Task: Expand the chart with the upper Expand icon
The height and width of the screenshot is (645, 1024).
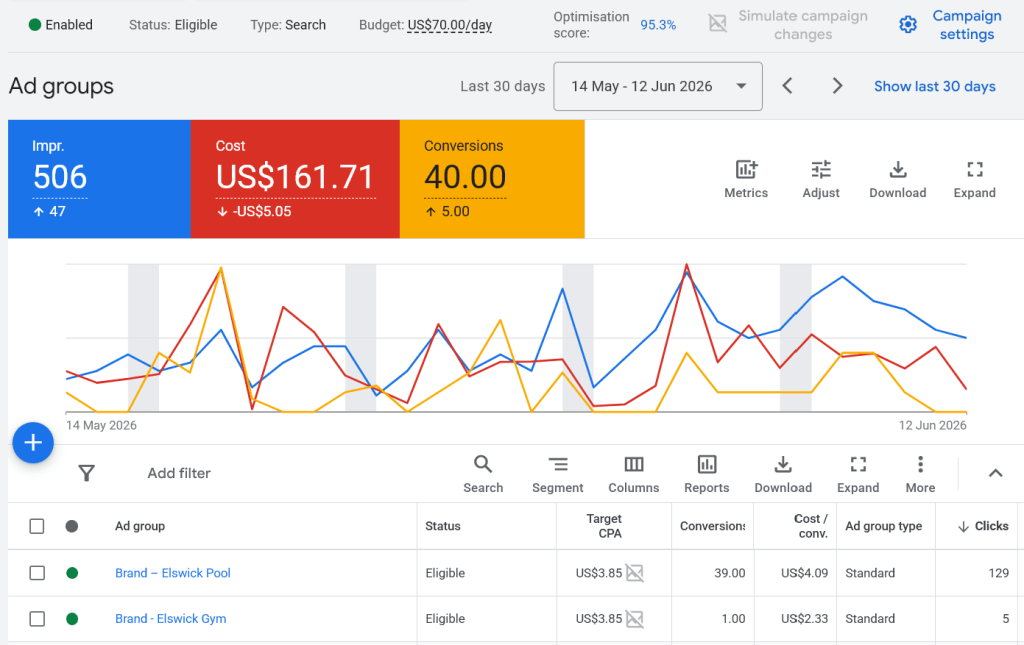Action: [x=974, y=170]
